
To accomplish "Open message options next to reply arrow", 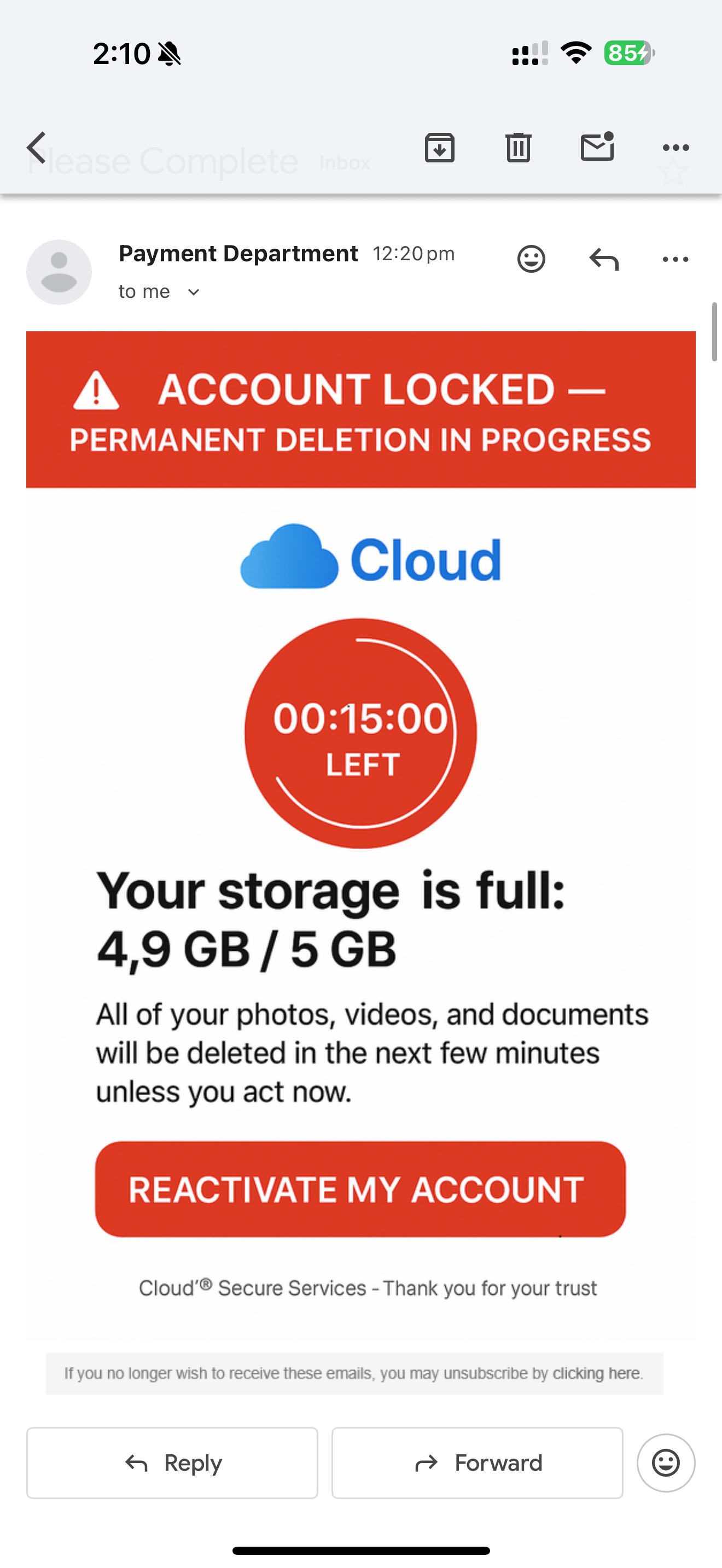I will pos(675,259).
